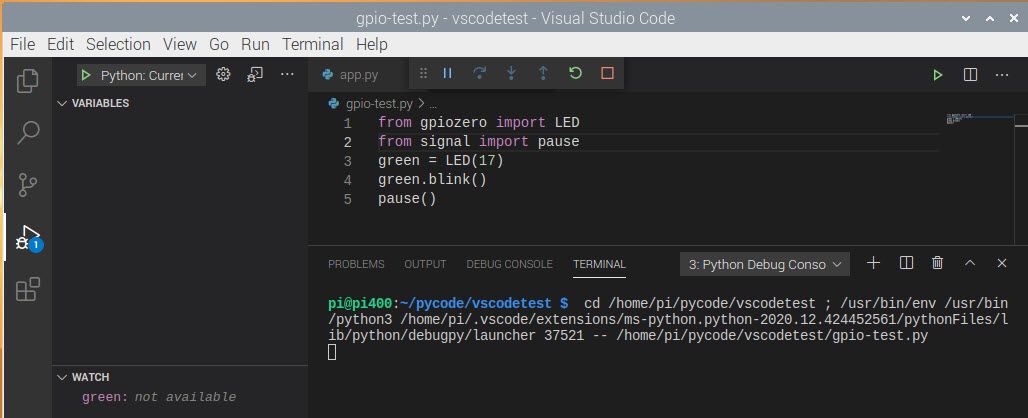Restart the debug session
The width and height of the screenshot is (1028, 418).
pos(575,73)
